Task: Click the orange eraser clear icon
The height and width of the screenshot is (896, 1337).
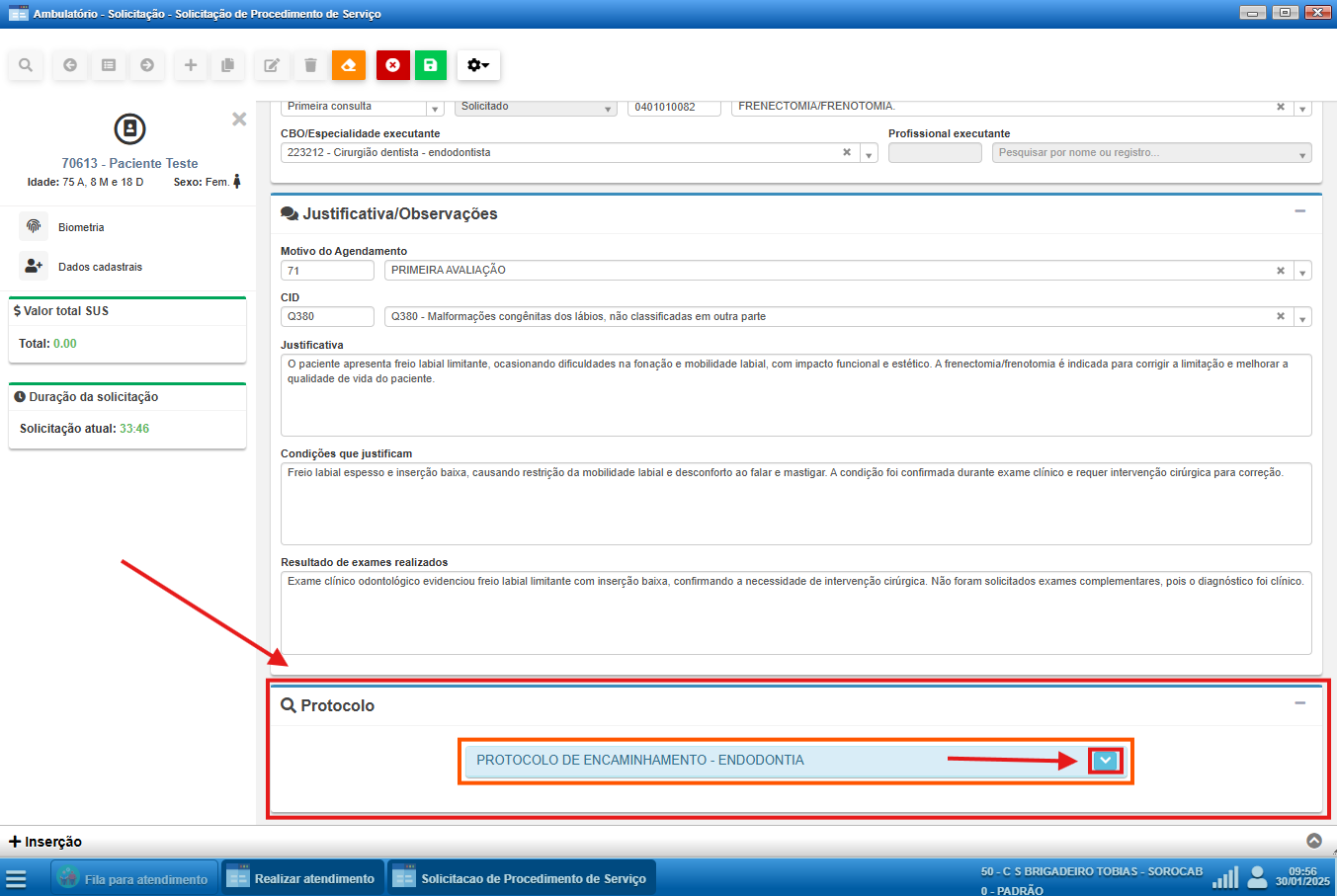Action: coord(348,65)
